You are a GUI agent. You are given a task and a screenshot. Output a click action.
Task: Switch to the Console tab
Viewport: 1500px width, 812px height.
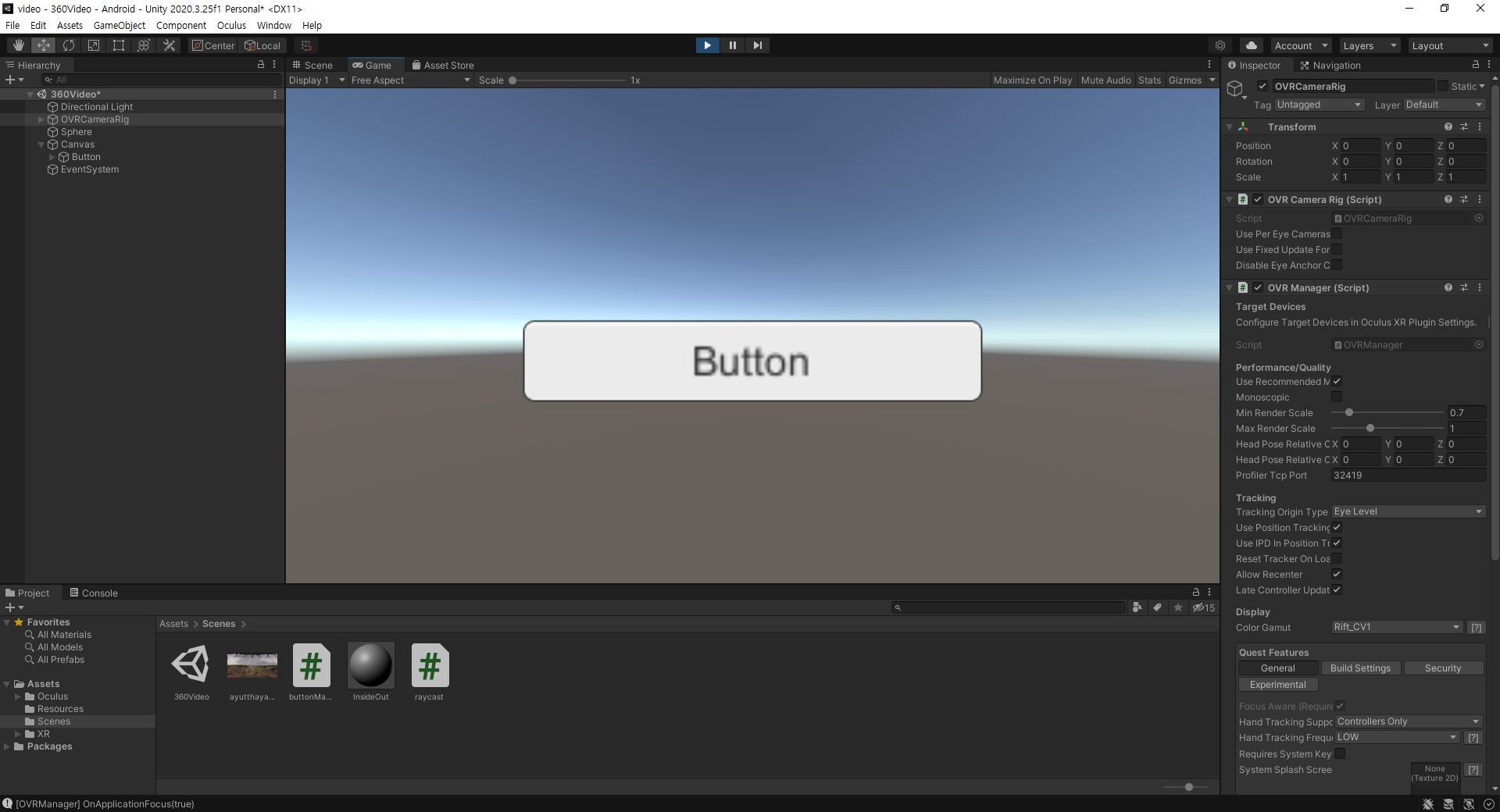point(94,593)
